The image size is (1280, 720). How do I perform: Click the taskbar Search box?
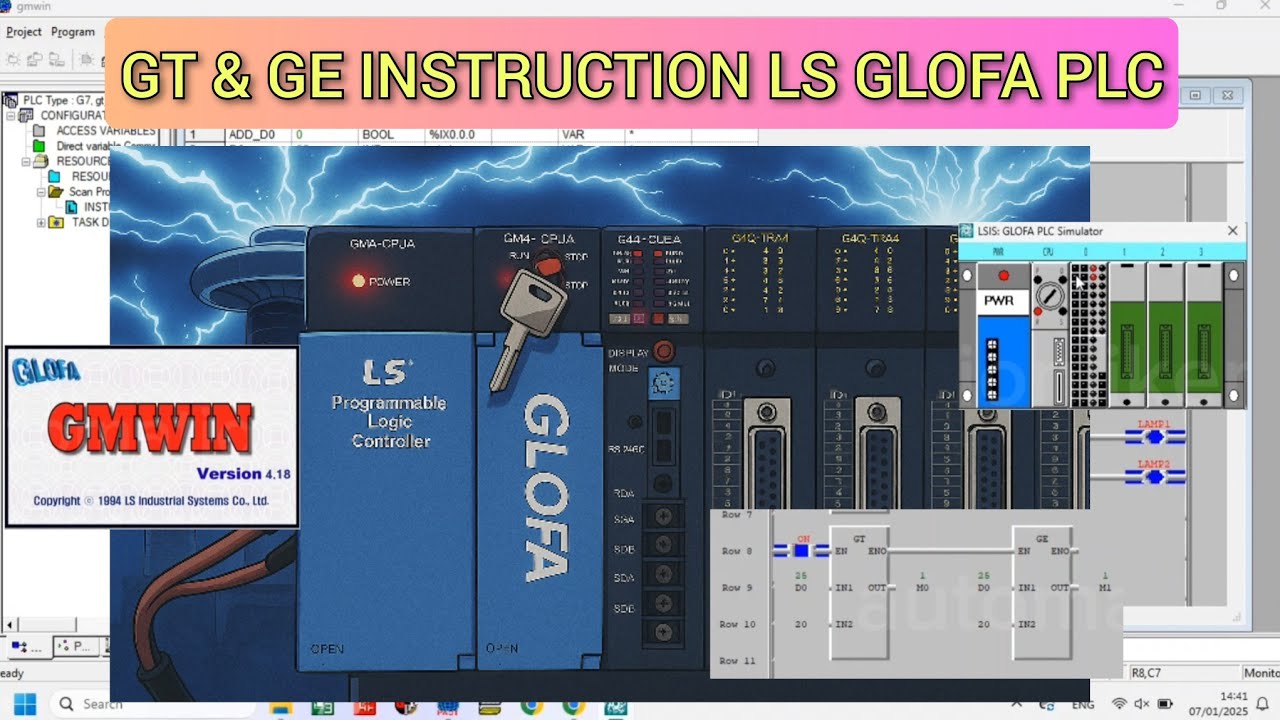tap(150, 704)
